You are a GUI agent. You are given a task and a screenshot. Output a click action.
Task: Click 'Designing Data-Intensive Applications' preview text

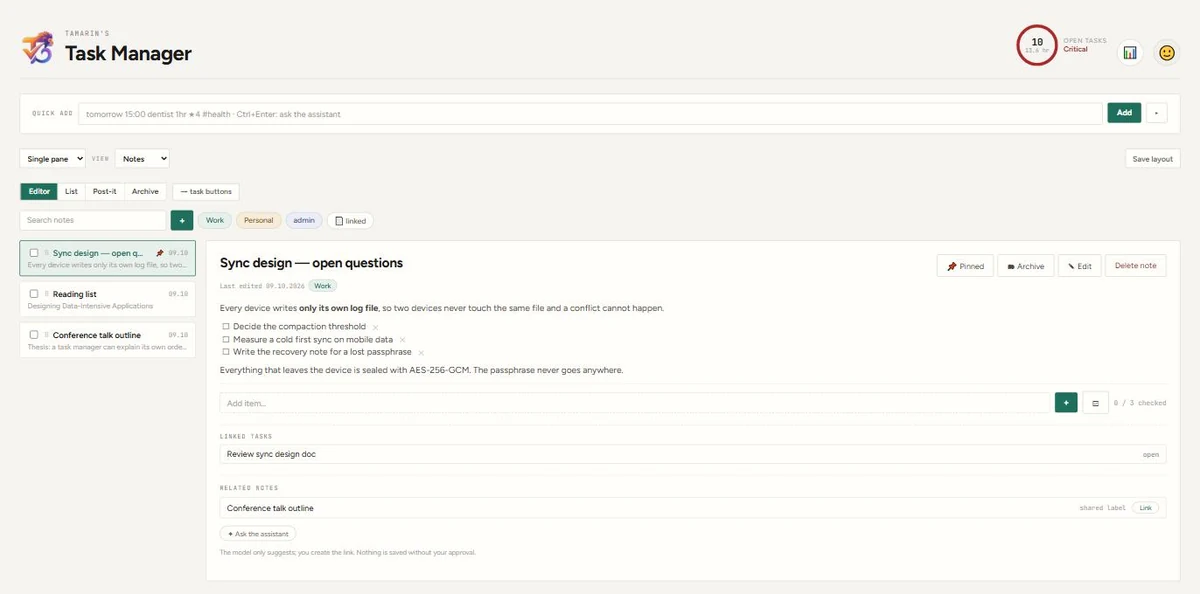tap(90, 306)
